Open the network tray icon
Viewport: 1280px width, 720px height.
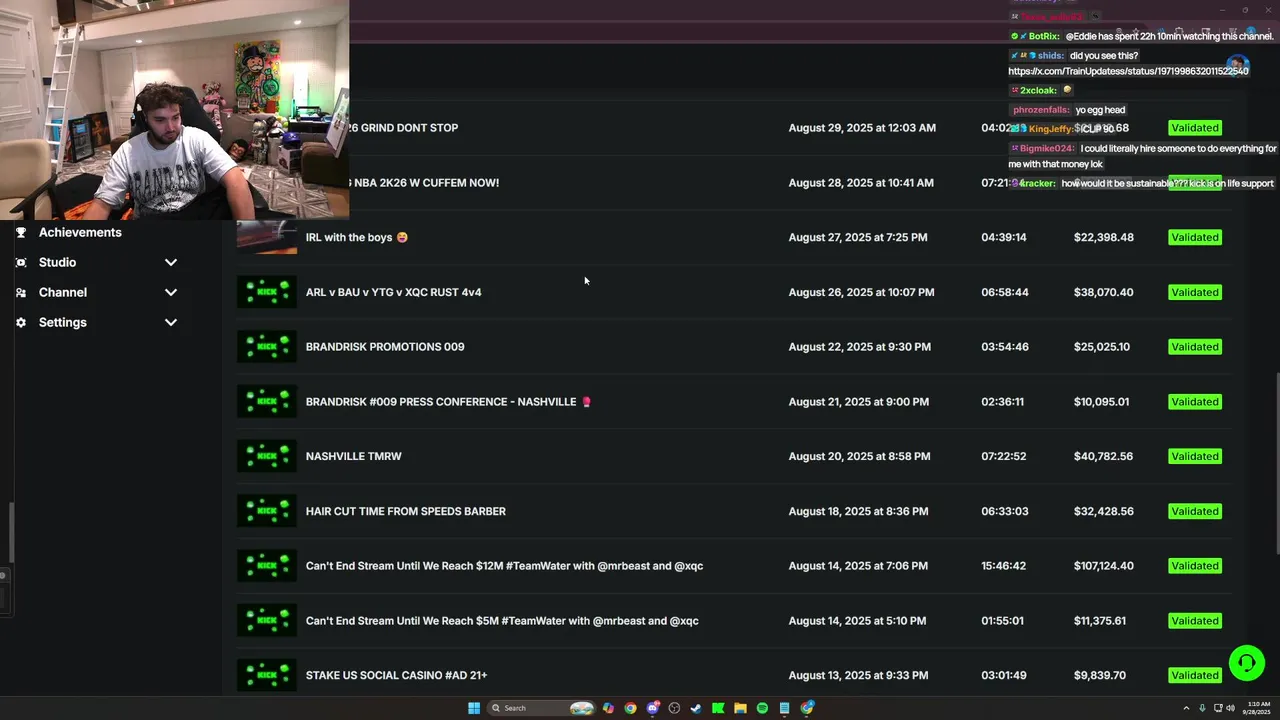click(1218, 708)
